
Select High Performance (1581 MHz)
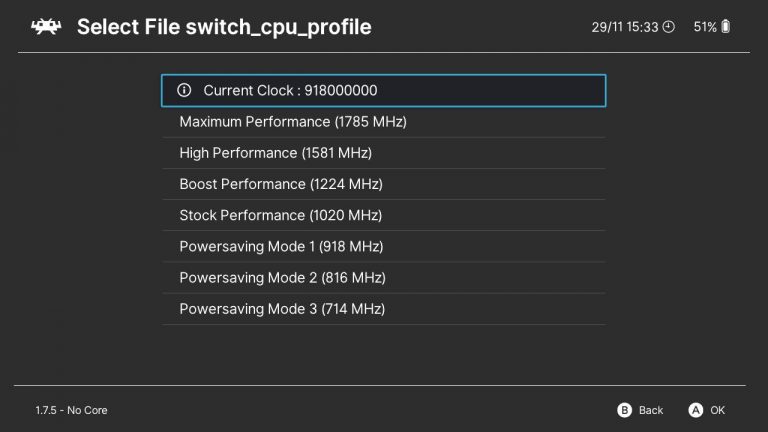tap(275, 153)
